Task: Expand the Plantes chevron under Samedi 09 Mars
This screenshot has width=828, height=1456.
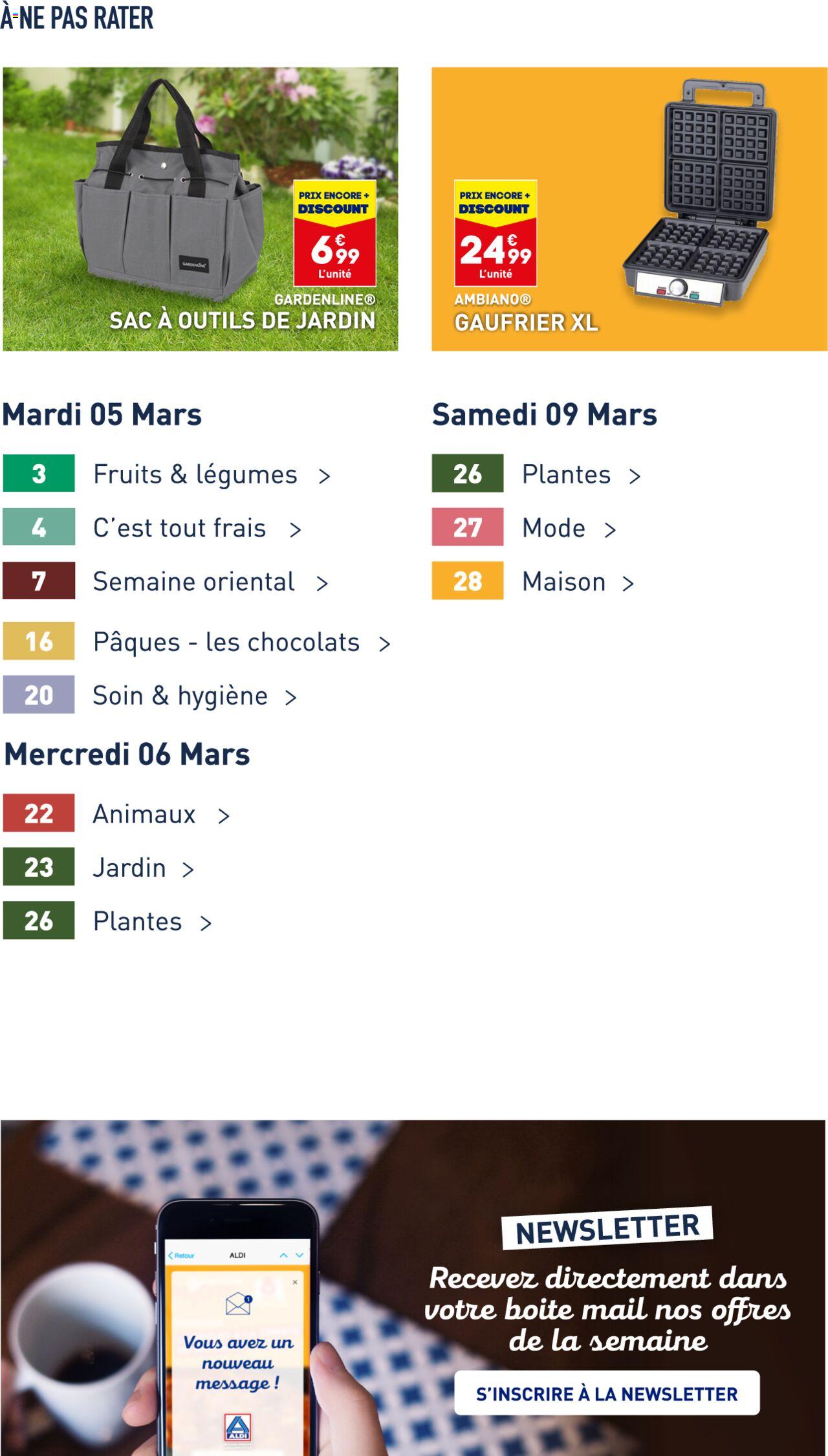Action: (x=636, y=476)
